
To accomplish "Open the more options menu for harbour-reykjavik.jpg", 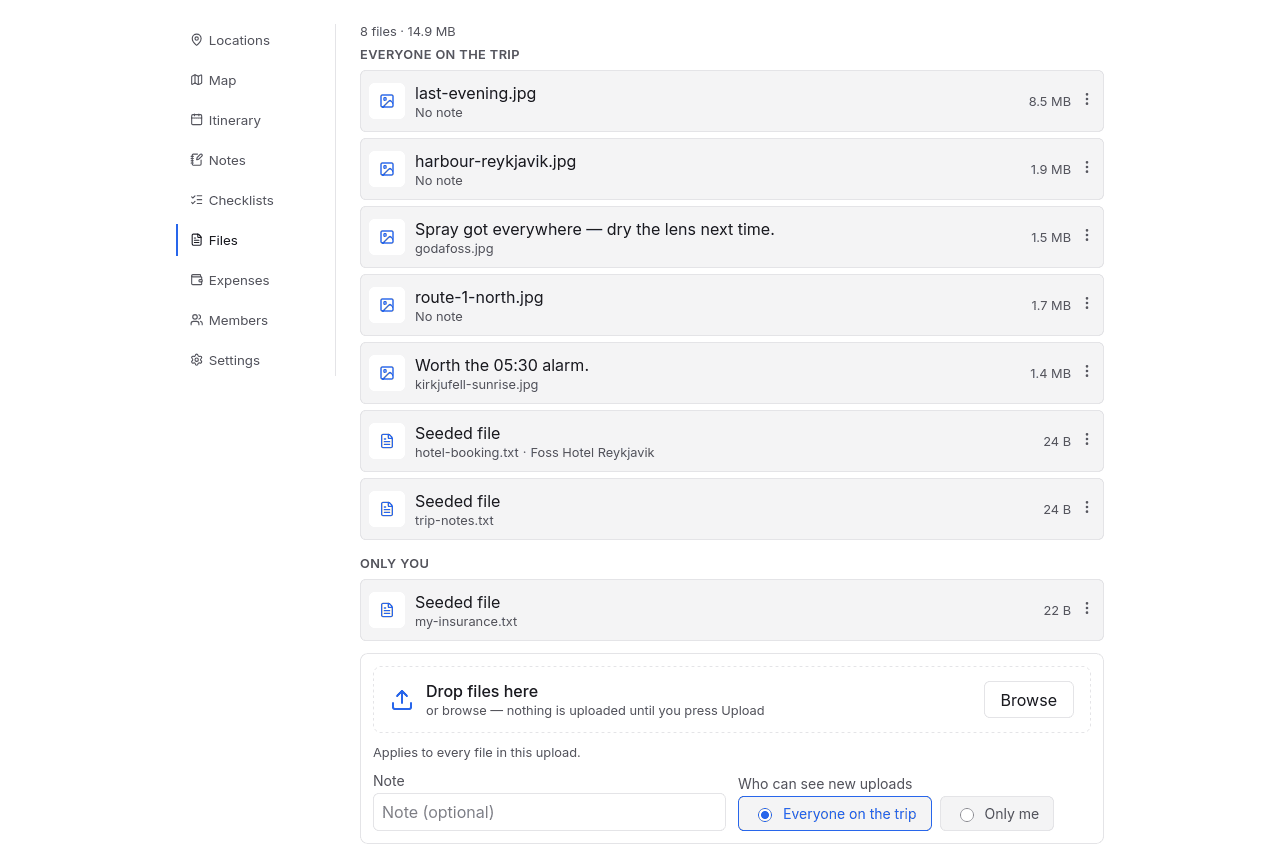I will pyautogui.click(x=1087, y=168).
